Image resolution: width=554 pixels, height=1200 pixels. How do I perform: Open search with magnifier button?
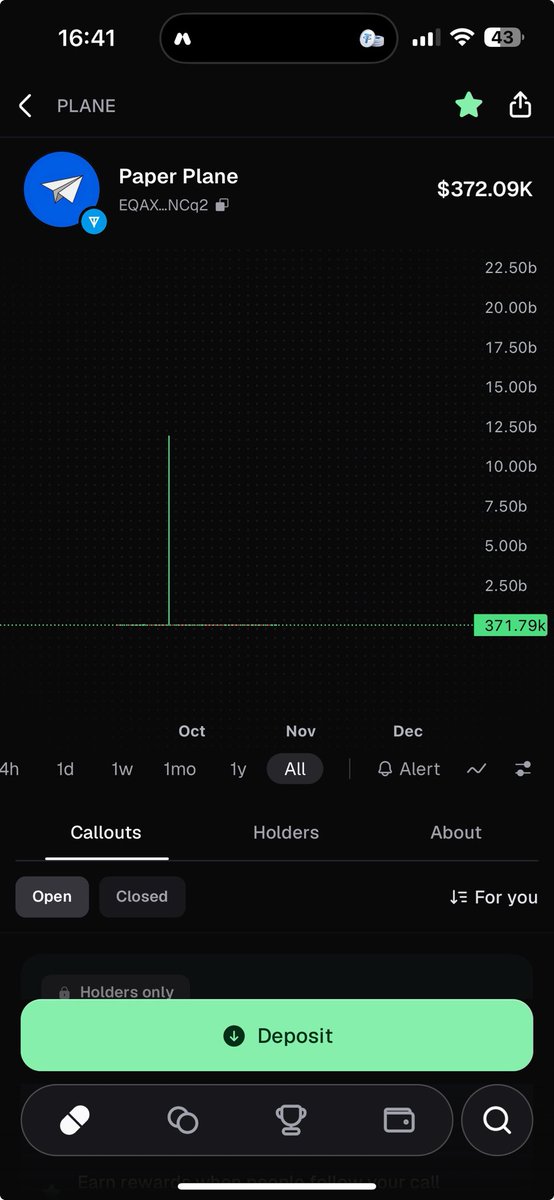[x=497, y=1121]
